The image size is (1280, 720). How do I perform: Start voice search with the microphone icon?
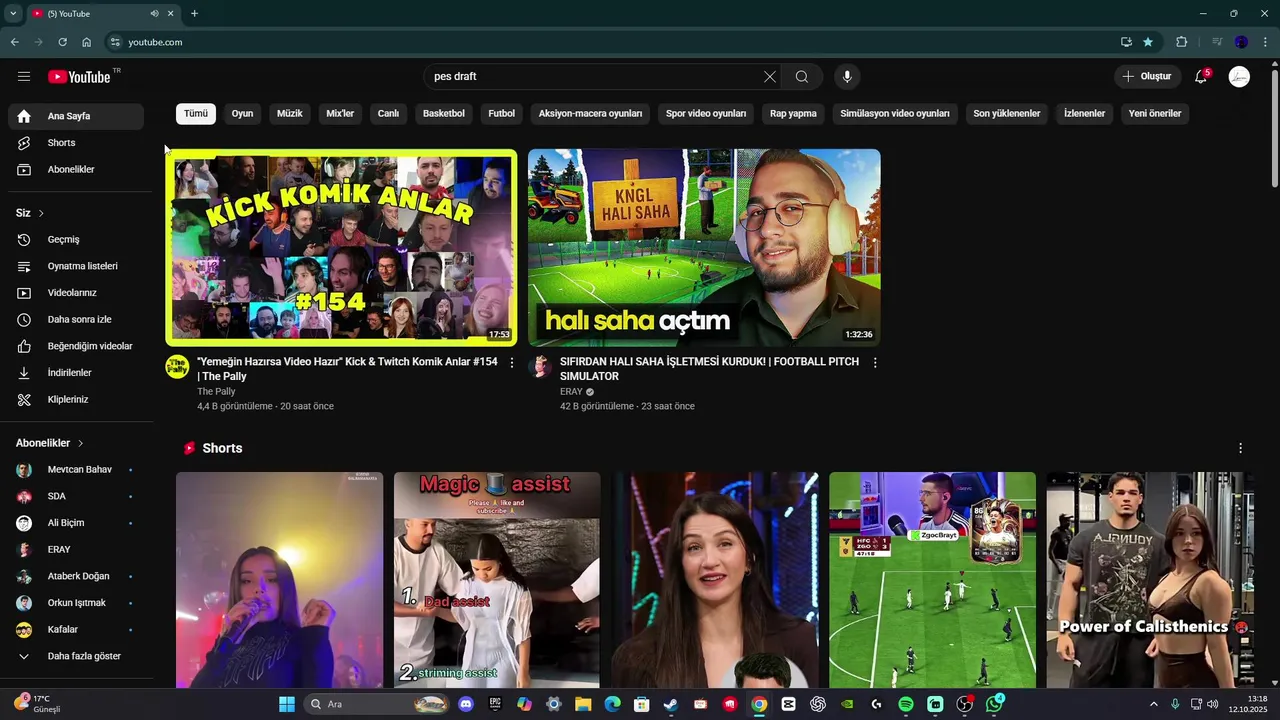point(847,77)
